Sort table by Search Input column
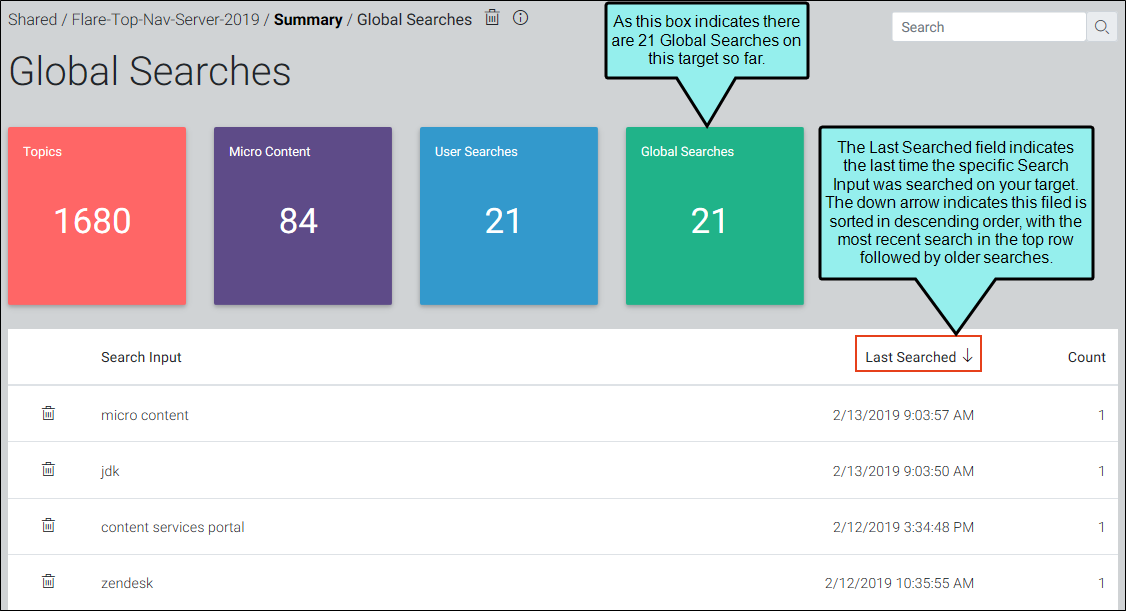This screenshot has height=611, width=1126. pos(141,357)
